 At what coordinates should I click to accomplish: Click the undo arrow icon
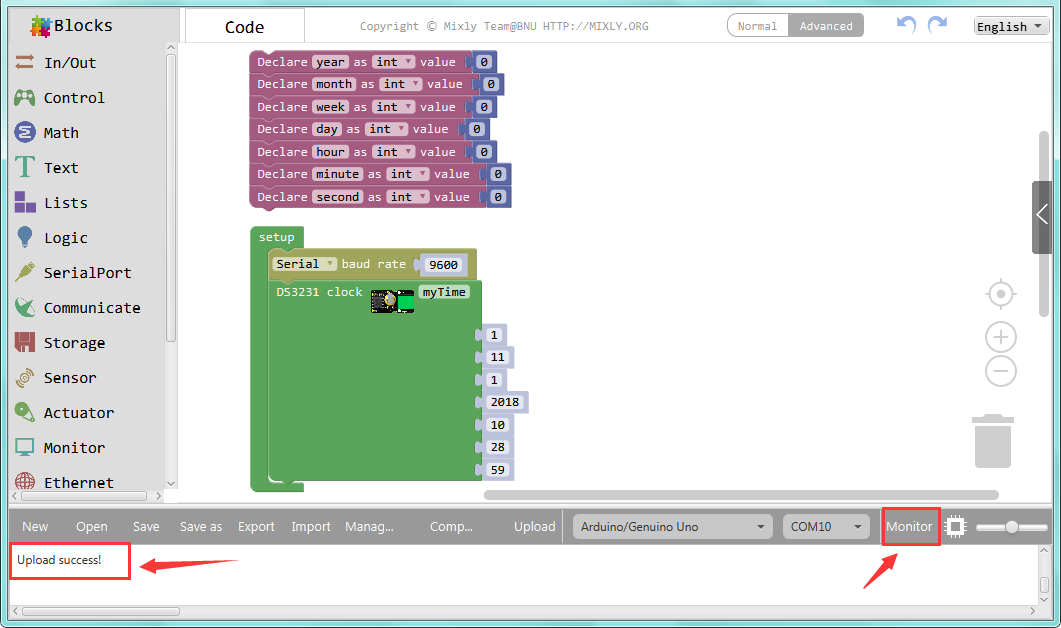coord(906,25)
